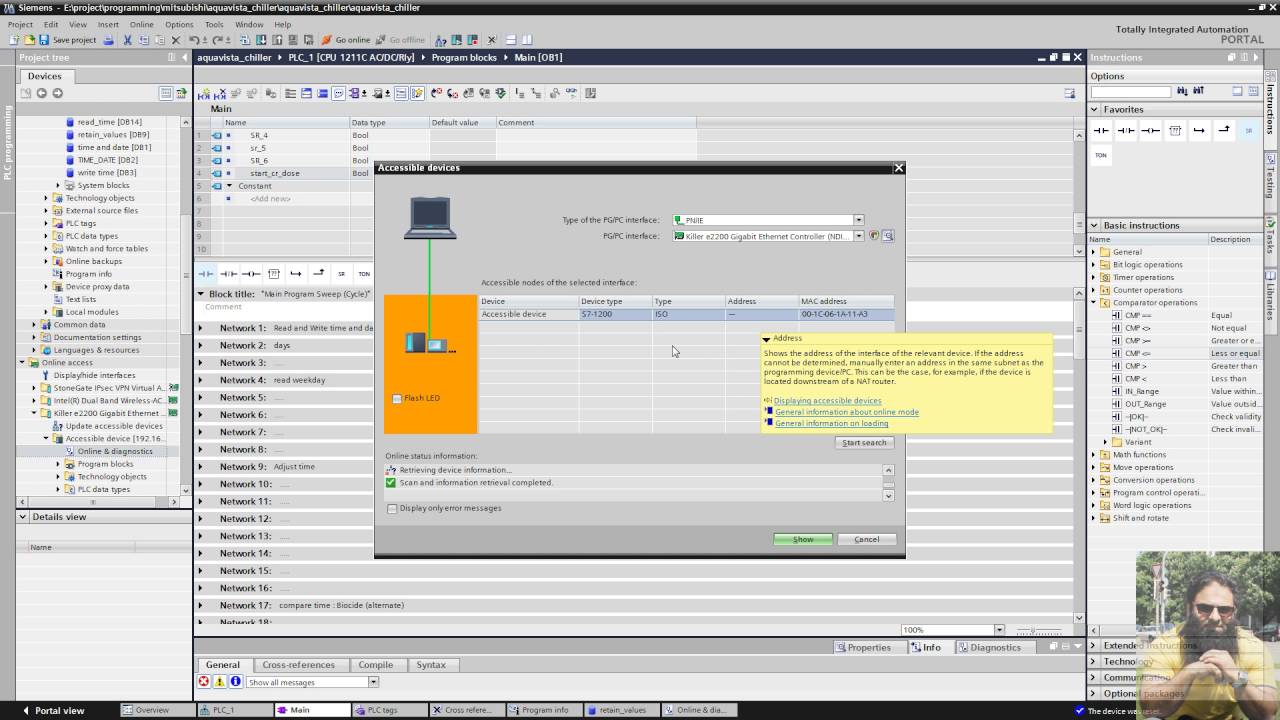Open the zoom 100% dropdown
1280x720 pixels.
pos(998,630)
